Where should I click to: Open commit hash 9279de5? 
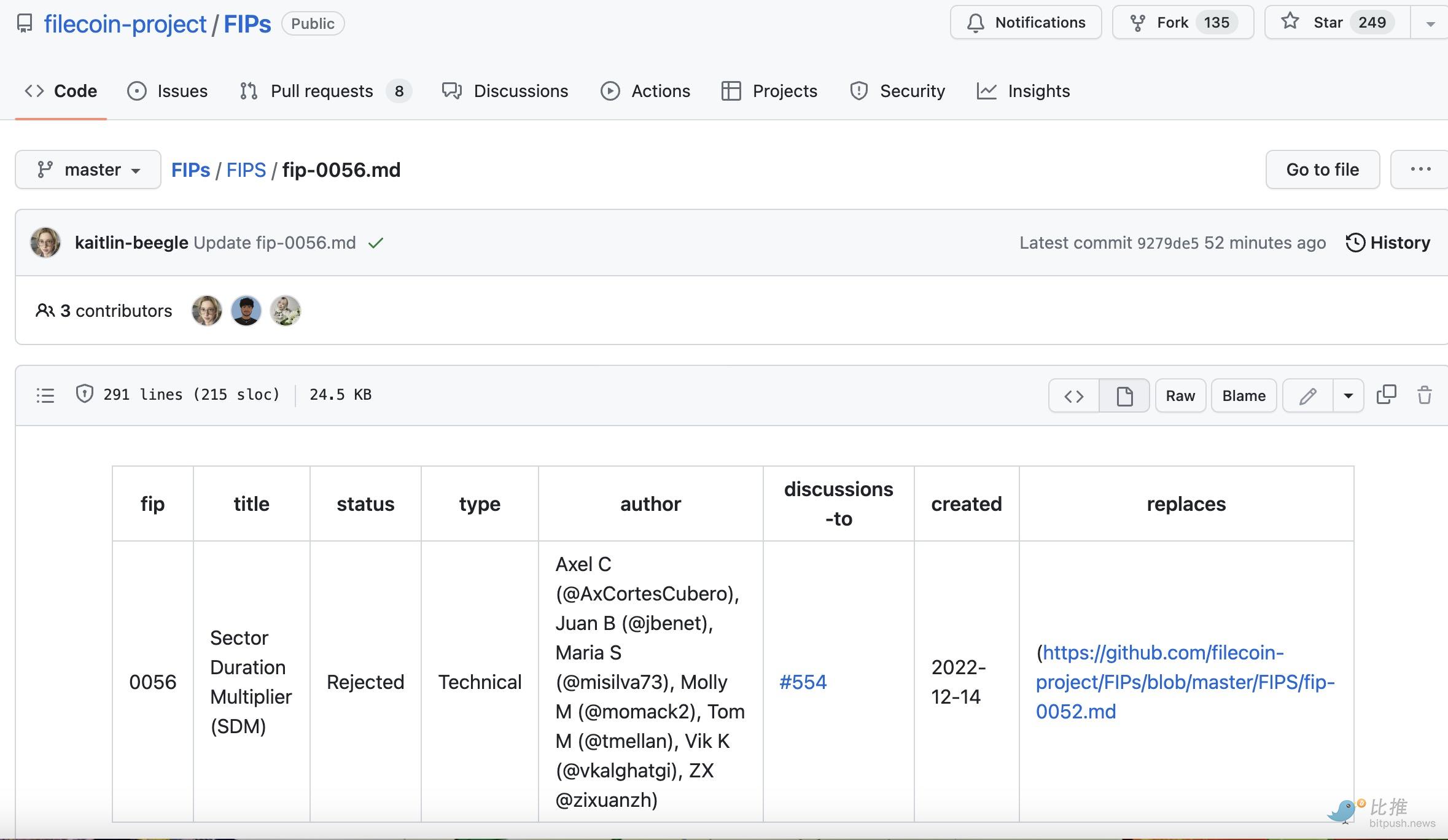(1167, 243)
